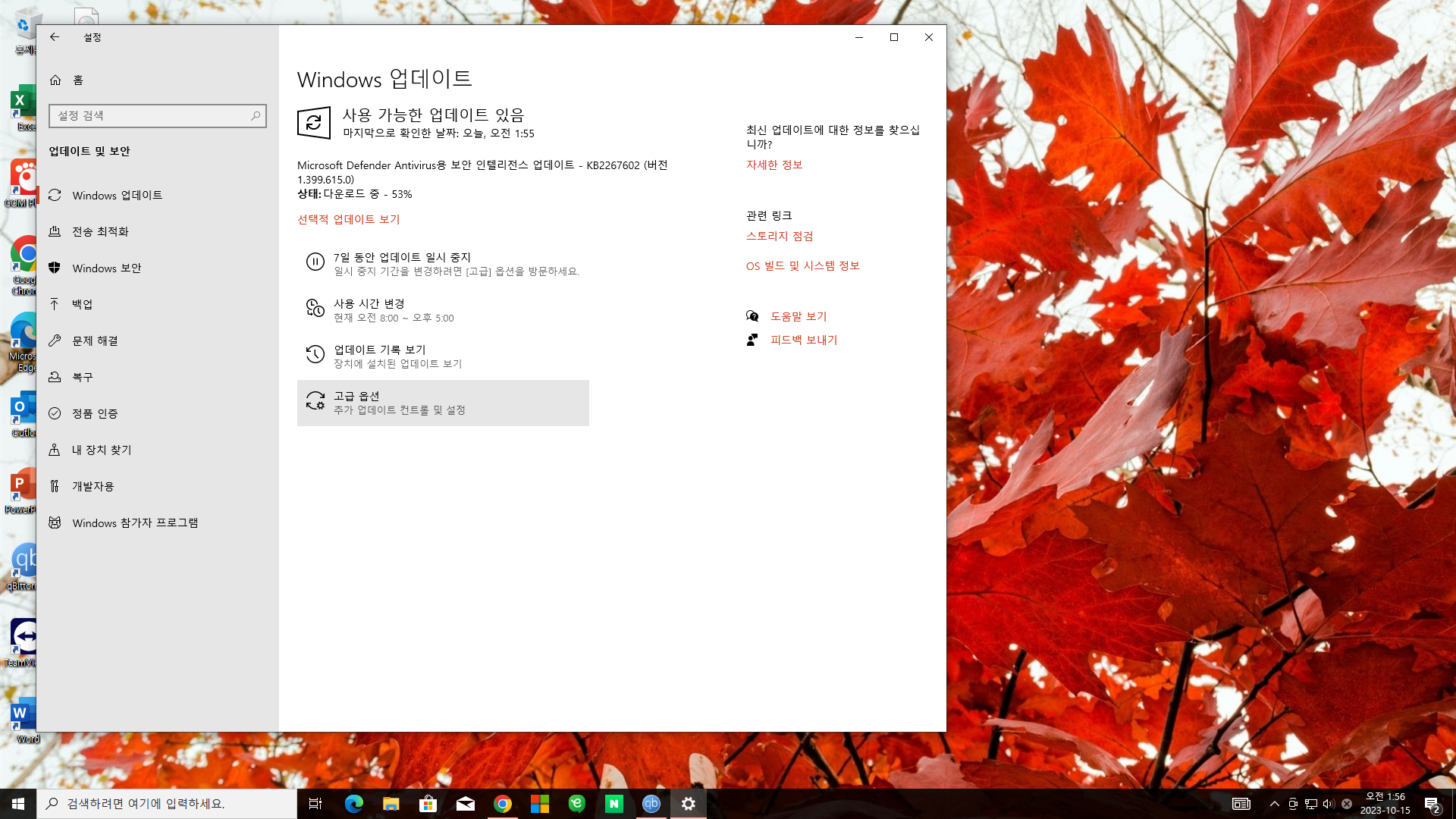Click the update status refresh icon
Viewport: 1456px width, 819px height.
click(x=314, y=122)
